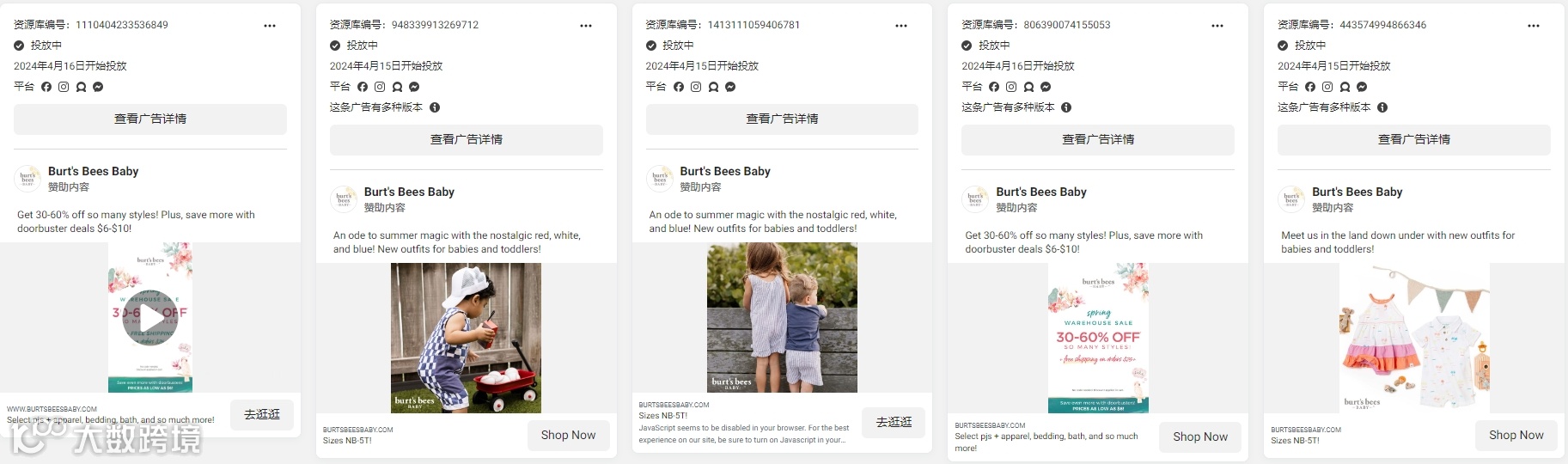Open three-dot menu for ad 1110404233536849

pyautogui.click(x=270, y=26)
